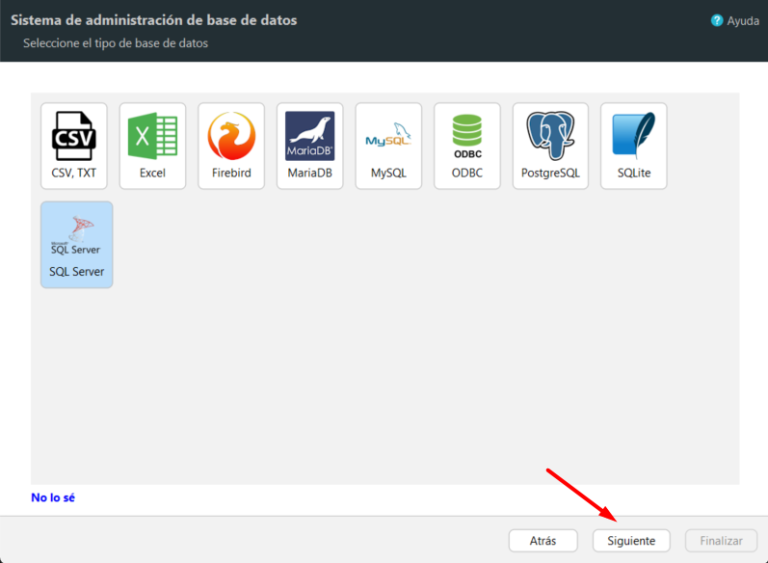The width and height of the screenshot is (768, 563).
Task: Pick the PostgreSQL elephant tile
Action: tap(551, 146)
